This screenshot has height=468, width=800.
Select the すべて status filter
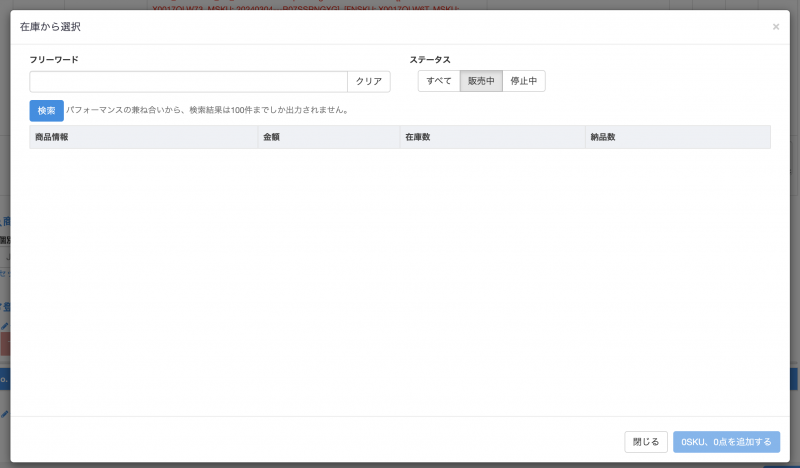(439, 81)
